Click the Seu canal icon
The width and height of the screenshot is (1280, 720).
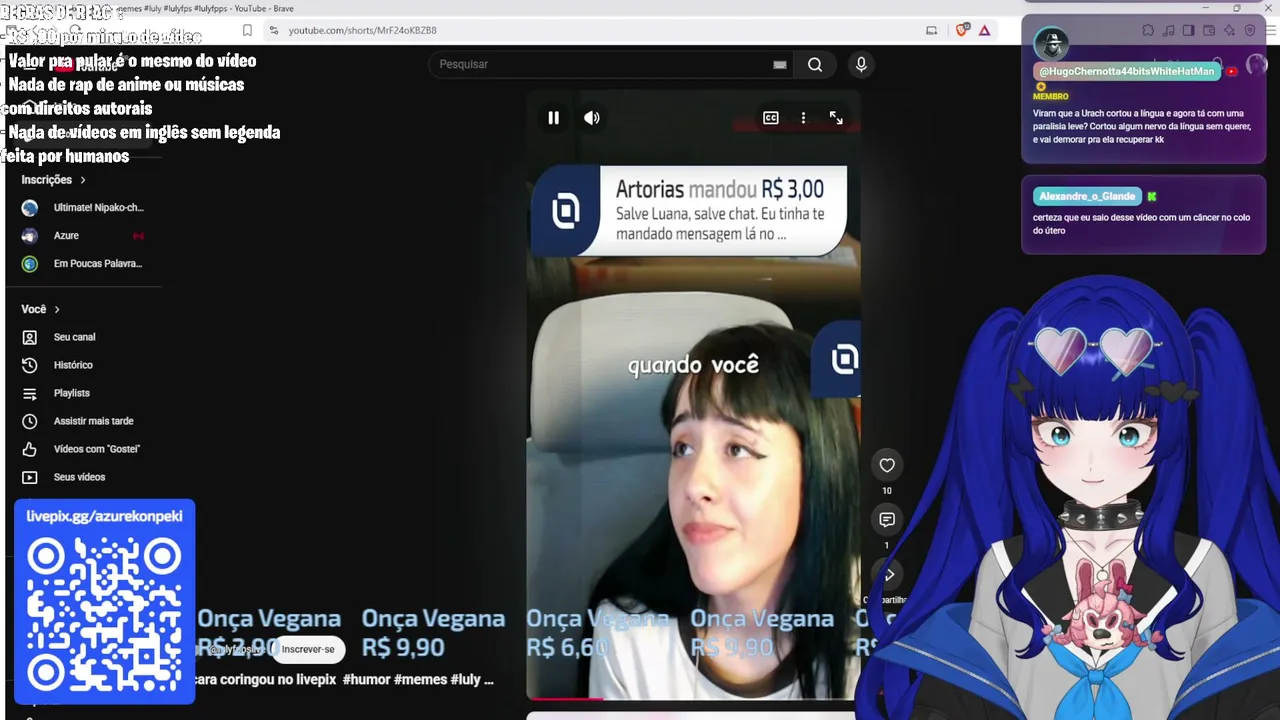30,338
